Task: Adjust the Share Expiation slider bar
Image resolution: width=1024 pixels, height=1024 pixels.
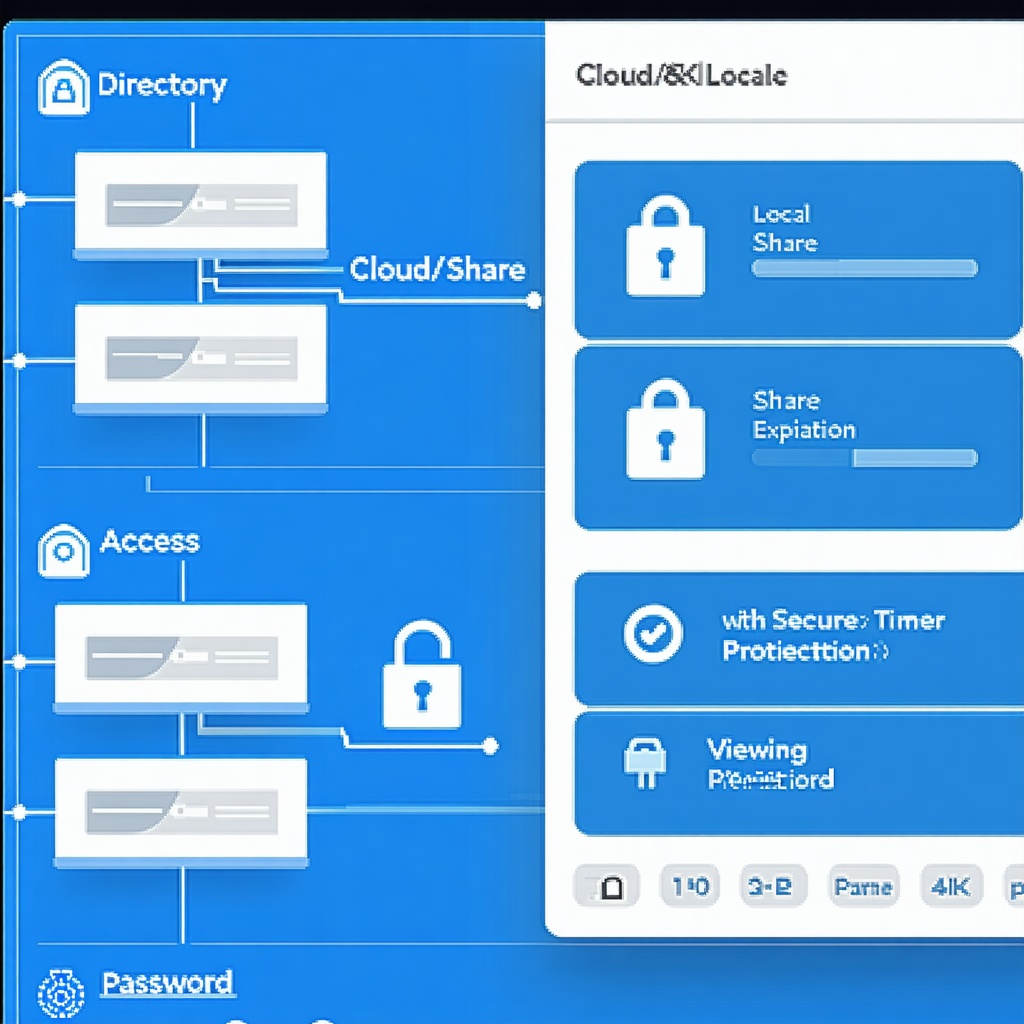Action: [x=864, y=458]
